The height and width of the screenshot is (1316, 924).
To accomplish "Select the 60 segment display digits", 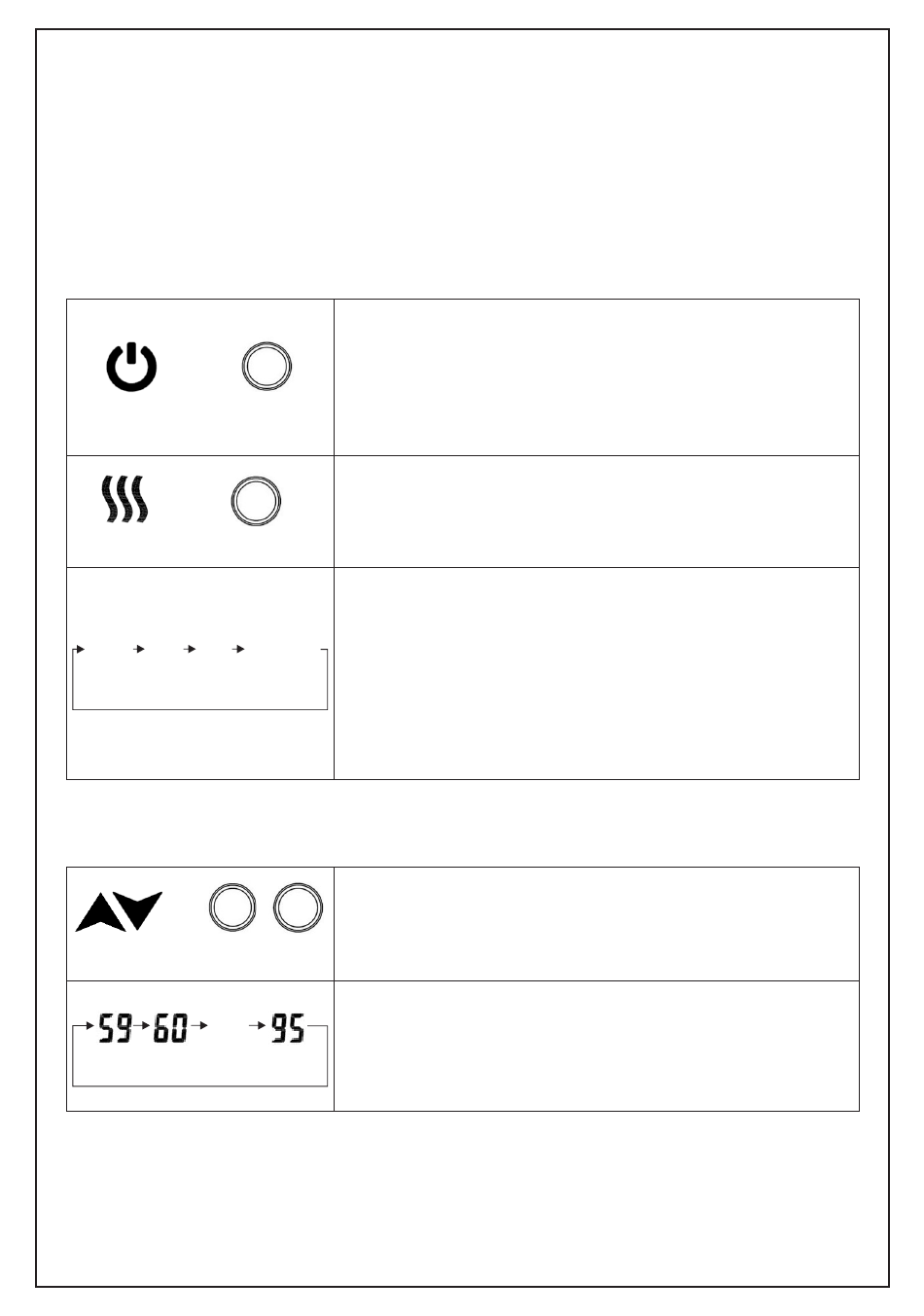I will (171, 1028).
